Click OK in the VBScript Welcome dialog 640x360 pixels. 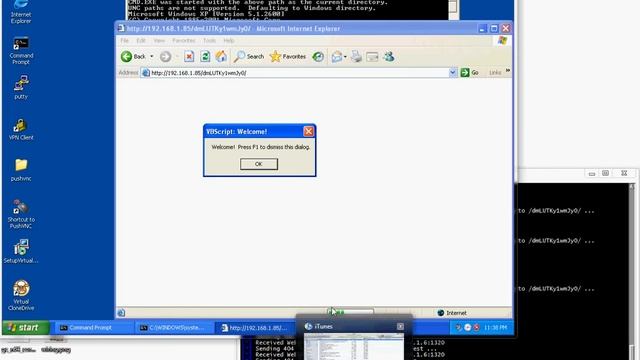259,164
